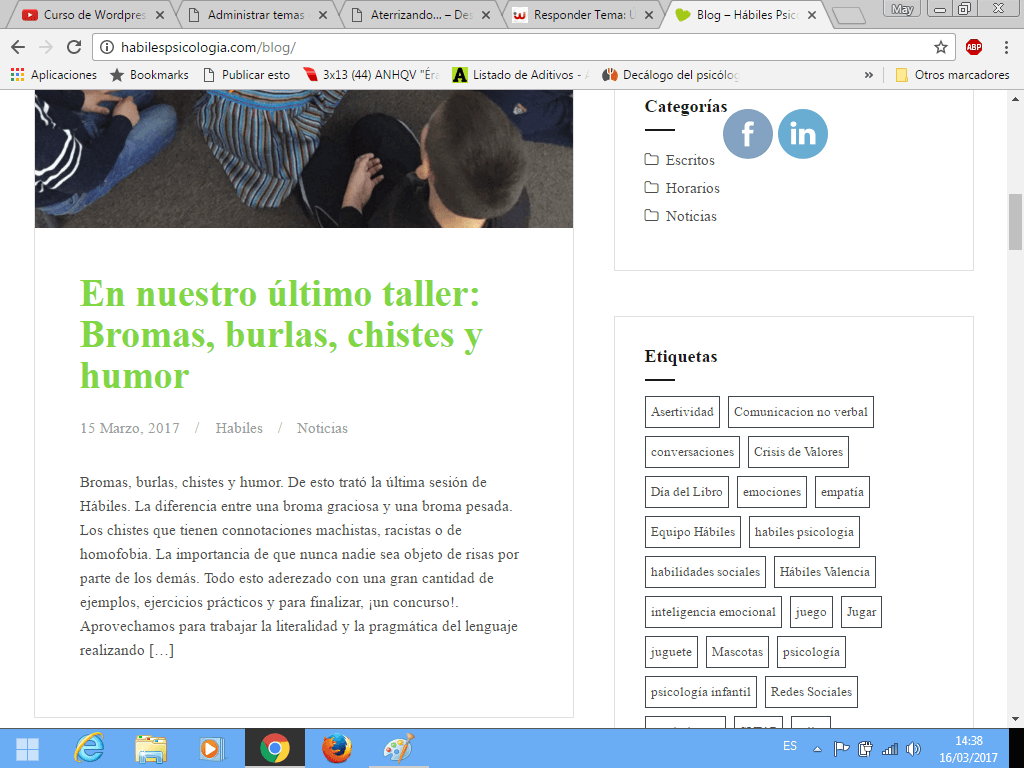Screen dimensions: 1024x768
Task: Select the conversaciones tag
Action: (692, 452)
